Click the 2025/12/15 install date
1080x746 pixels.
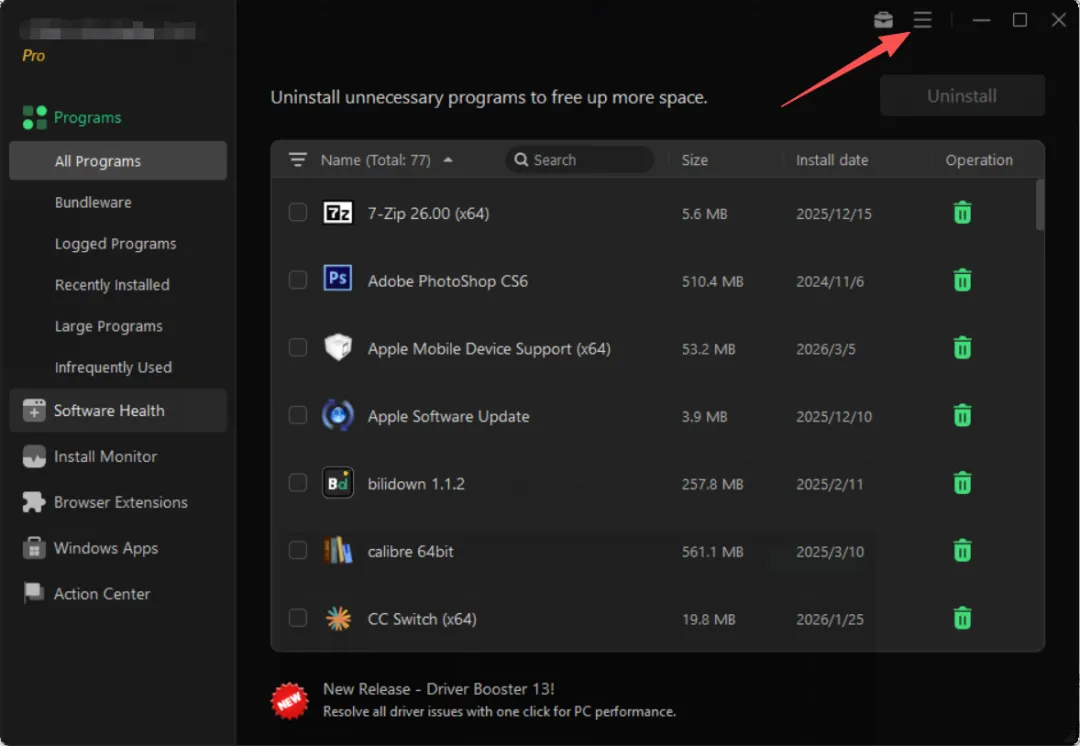(x=834, y=214)
